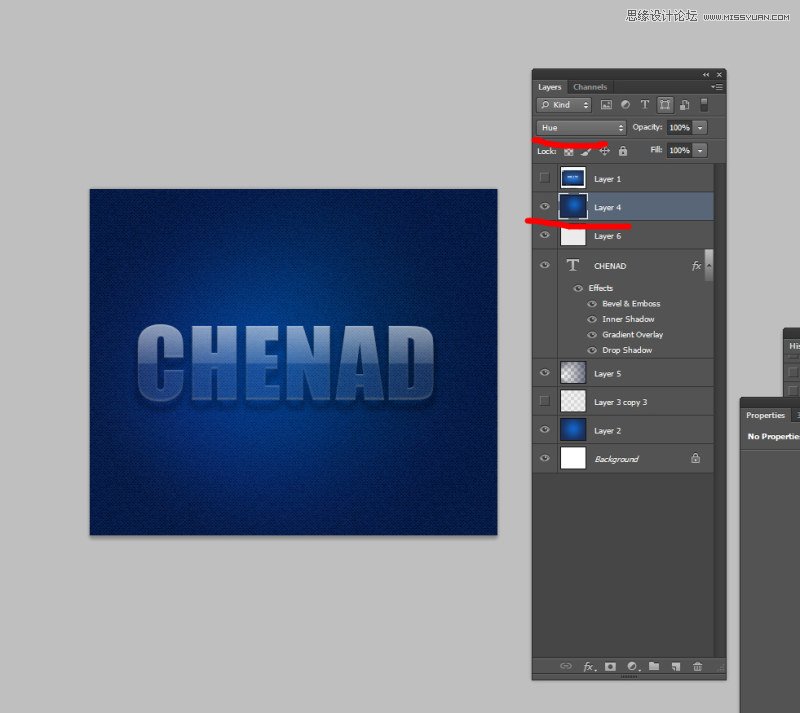Hide Layer 4 eye icon
800x713 pixels.
click(x=545, y=206)
